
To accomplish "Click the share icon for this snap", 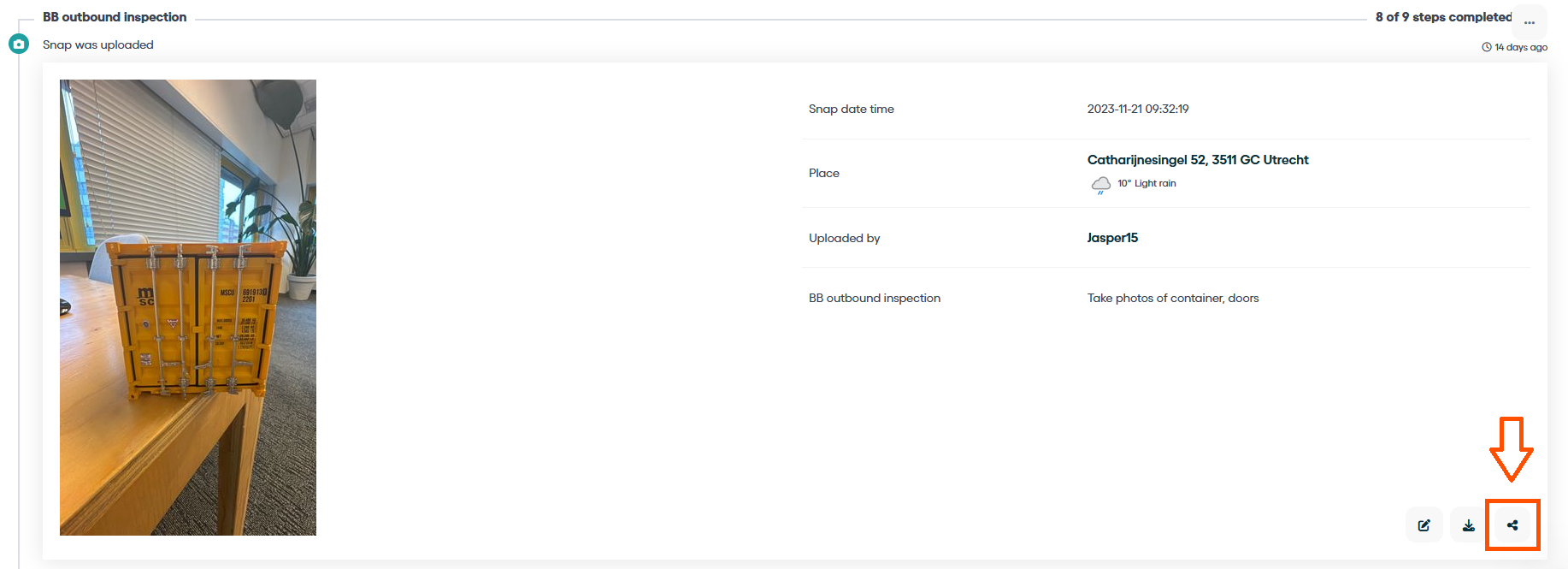I will [x=1512, y=525].
